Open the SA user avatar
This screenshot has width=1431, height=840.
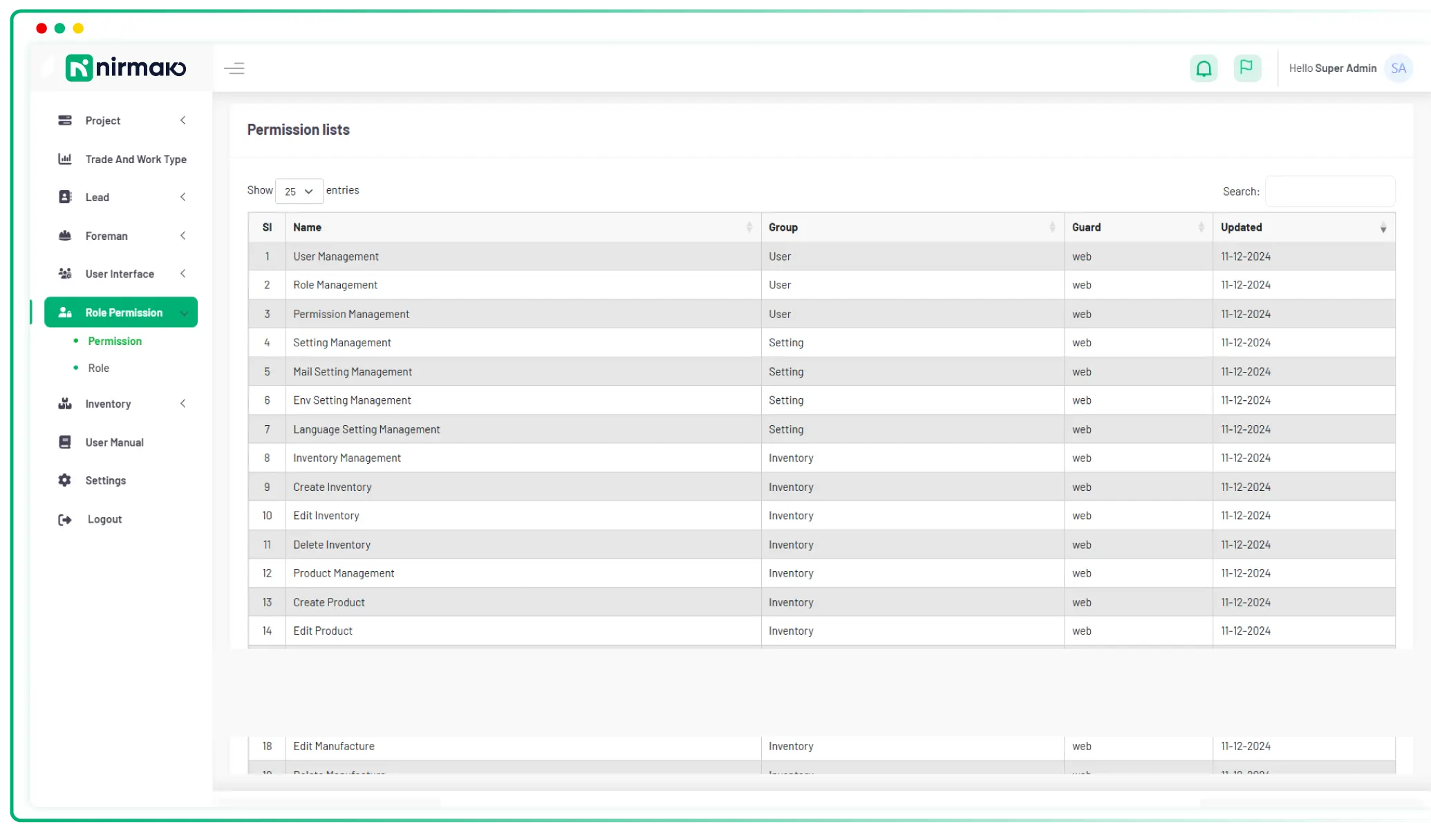[1398, 68]
